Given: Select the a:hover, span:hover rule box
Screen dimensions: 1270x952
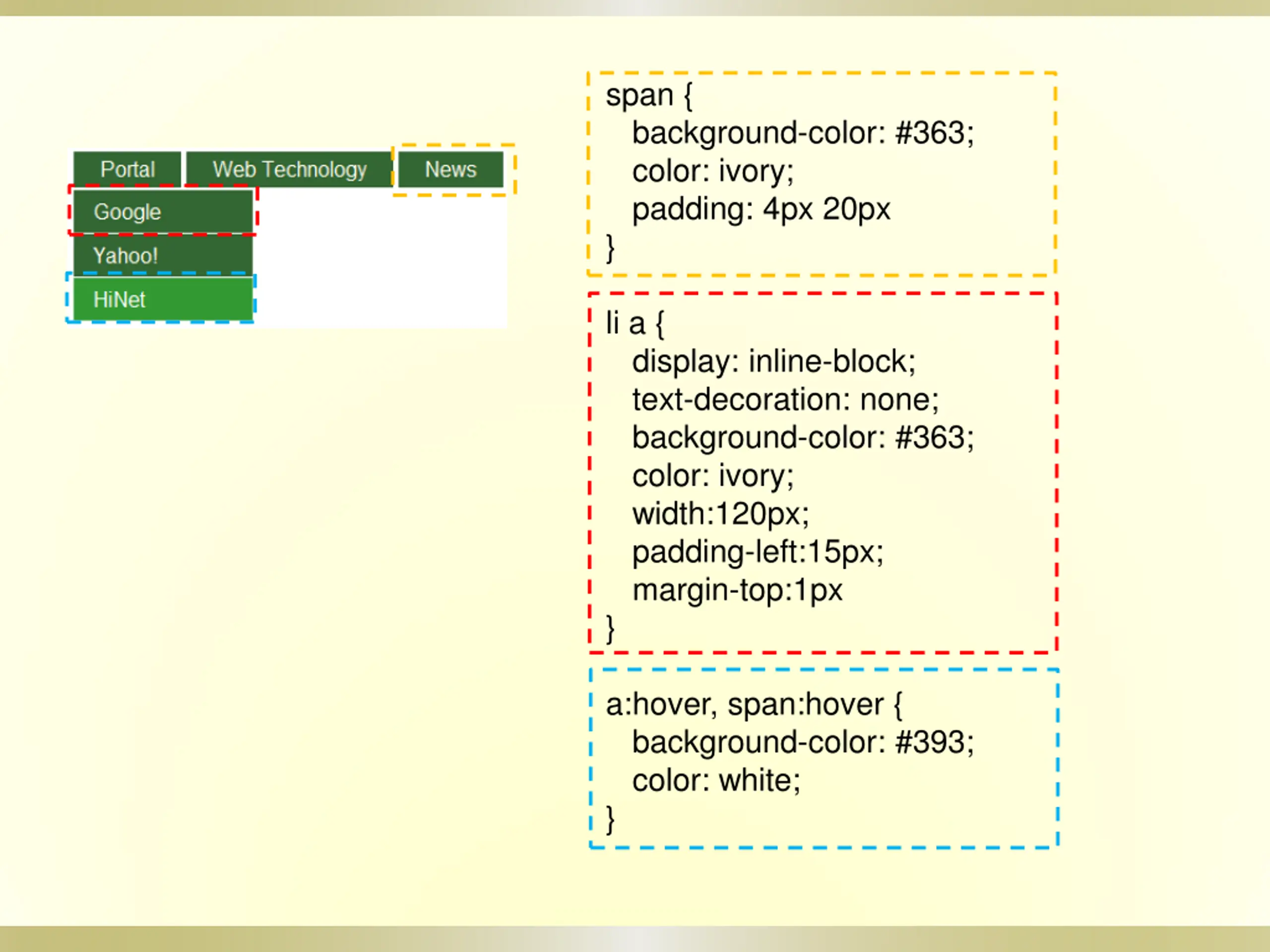Looking at the screenshot, I should click(x=824, y=758).
